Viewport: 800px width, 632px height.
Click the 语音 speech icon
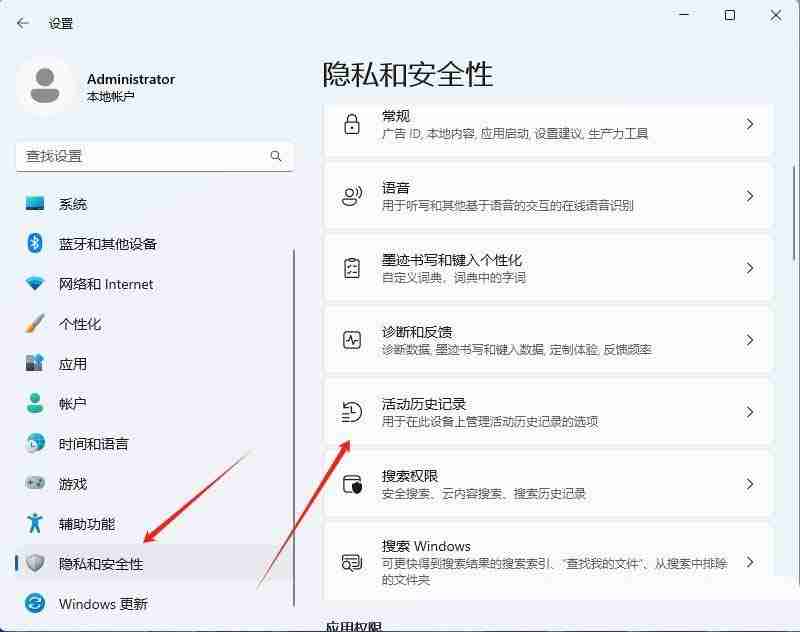pos(351,195)
